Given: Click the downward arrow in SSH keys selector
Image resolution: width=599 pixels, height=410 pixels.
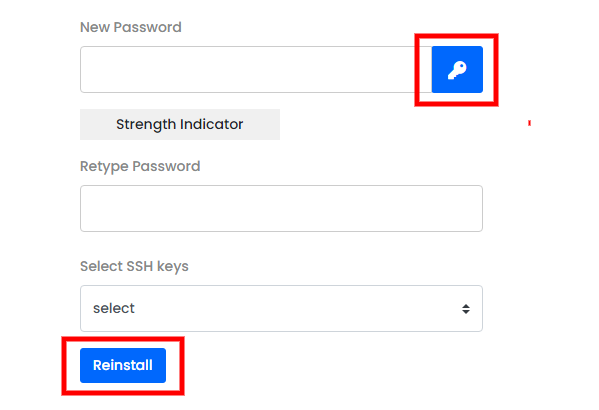Looking at the screenshot, I should click(x=466, y=312).
